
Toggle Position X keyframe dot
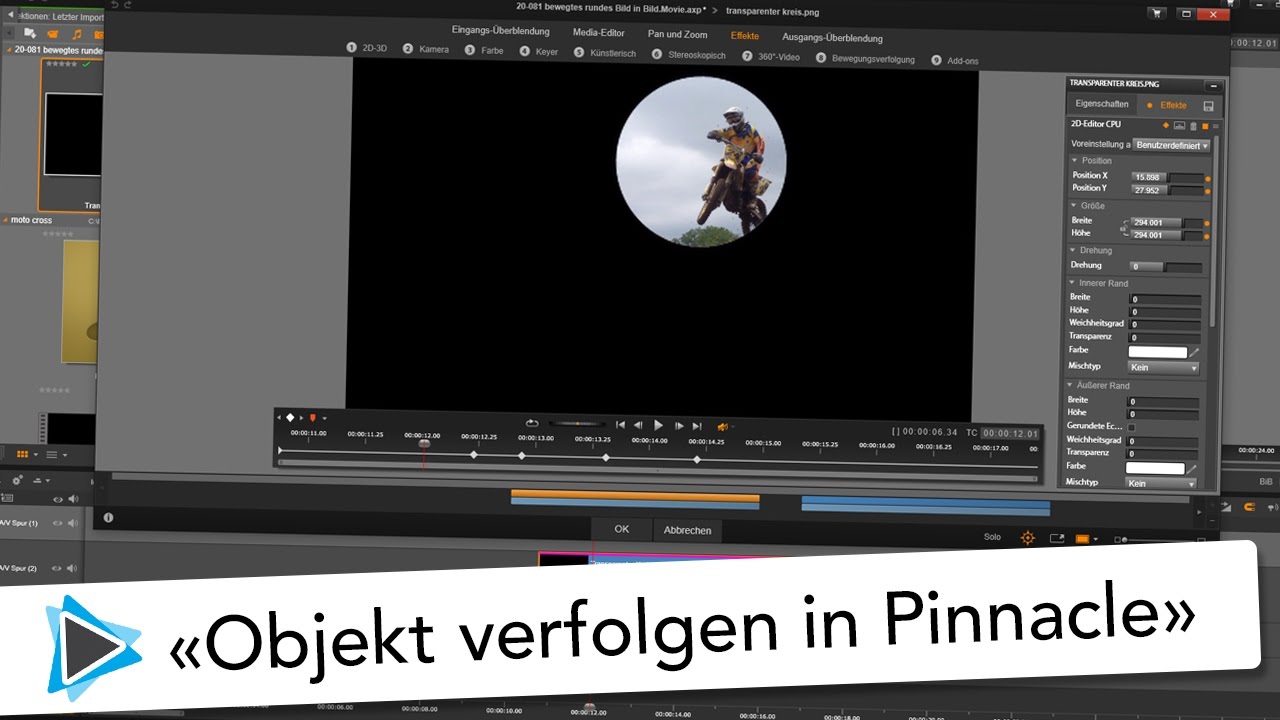pyautogui.click(x=1208, y=178)
